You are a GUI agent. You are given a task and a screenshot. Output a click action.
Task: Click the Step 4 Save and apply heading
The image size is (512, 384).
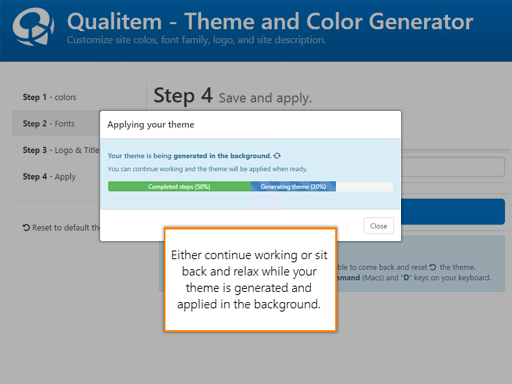(233, 96)
